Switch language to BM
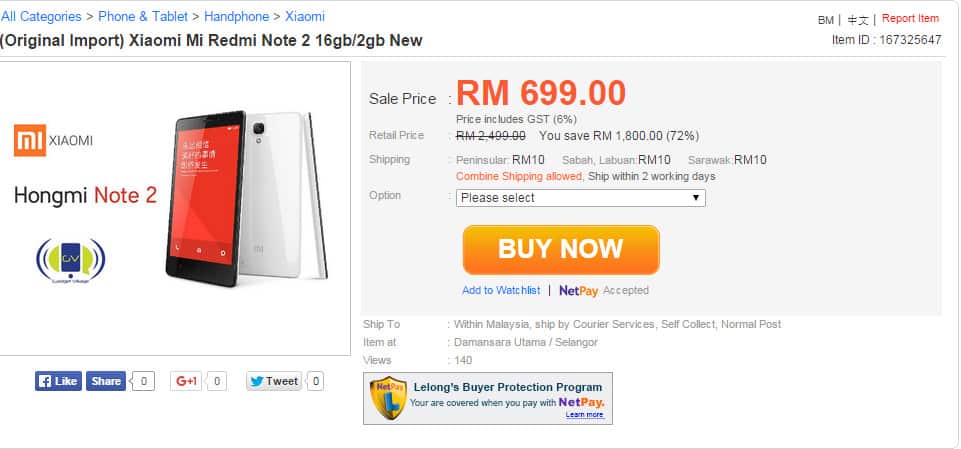The image size is (961, 449). [825, 20]
